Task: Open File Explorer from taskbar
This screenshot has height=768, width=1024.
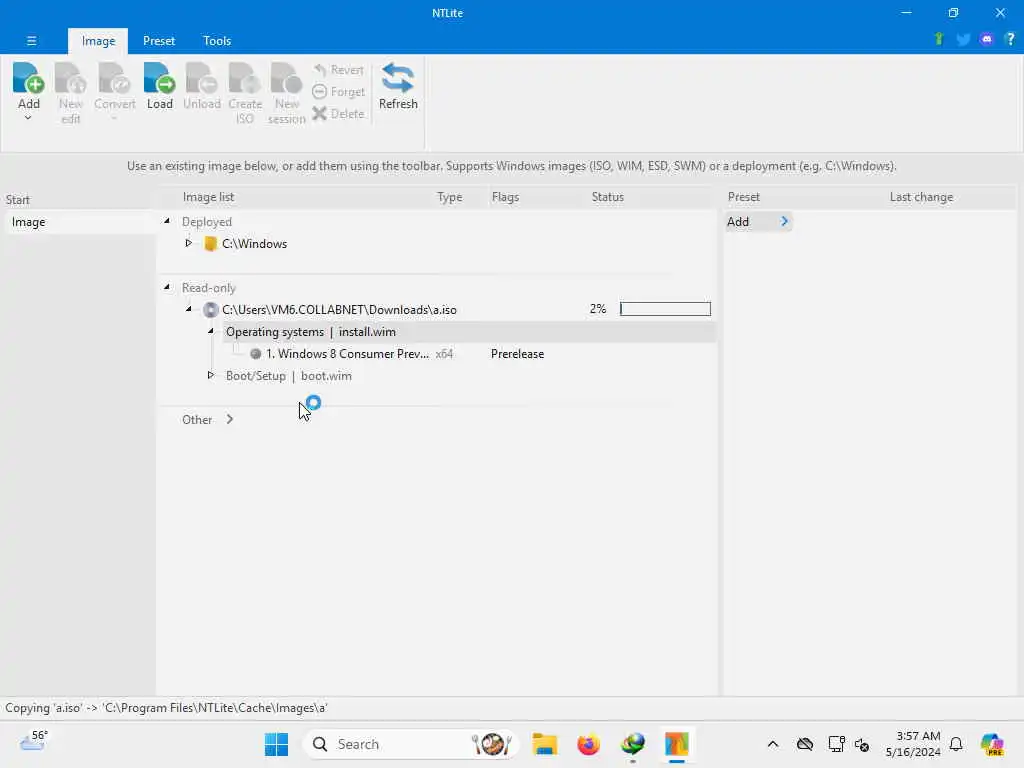Action: (x=544, y=744)
